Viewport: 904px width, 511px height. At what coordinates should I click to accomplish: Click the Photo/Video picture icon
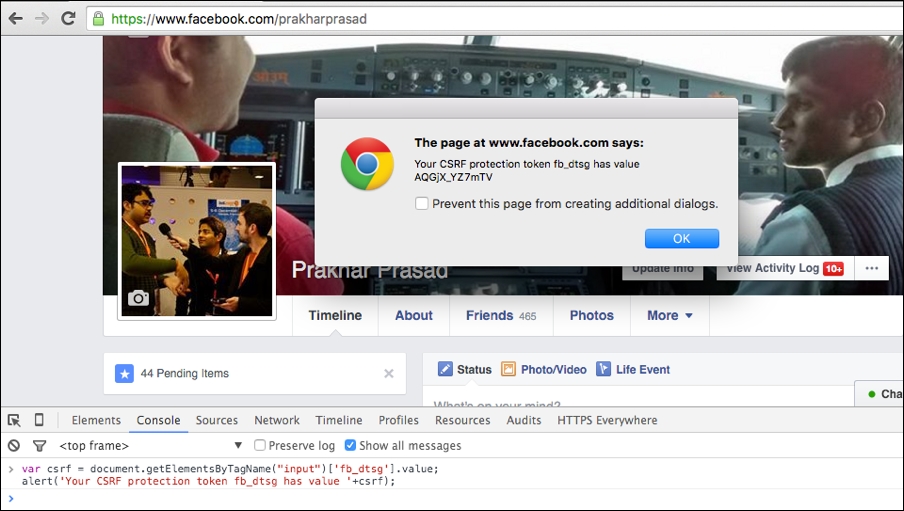508,369
